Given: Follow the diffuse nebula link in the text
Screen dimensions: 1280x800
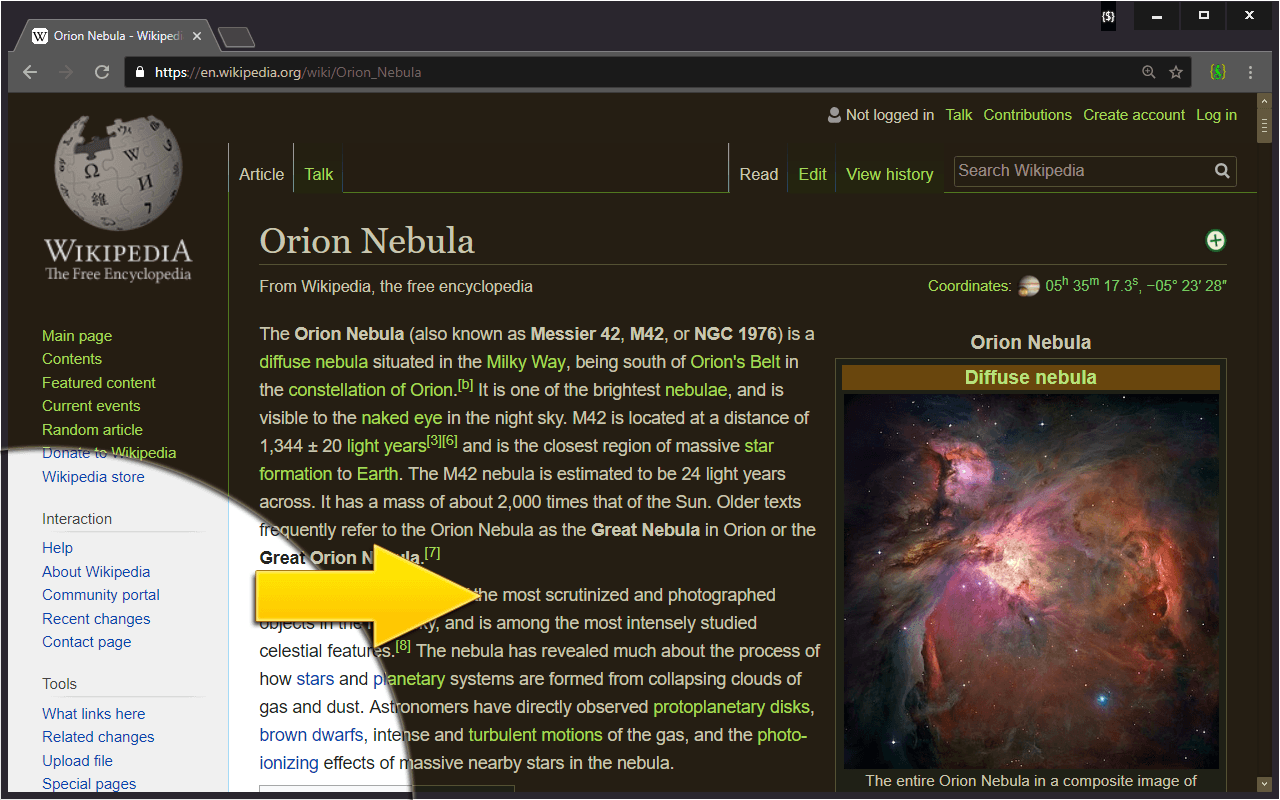Looking at the screenshot, I should 314,362.
